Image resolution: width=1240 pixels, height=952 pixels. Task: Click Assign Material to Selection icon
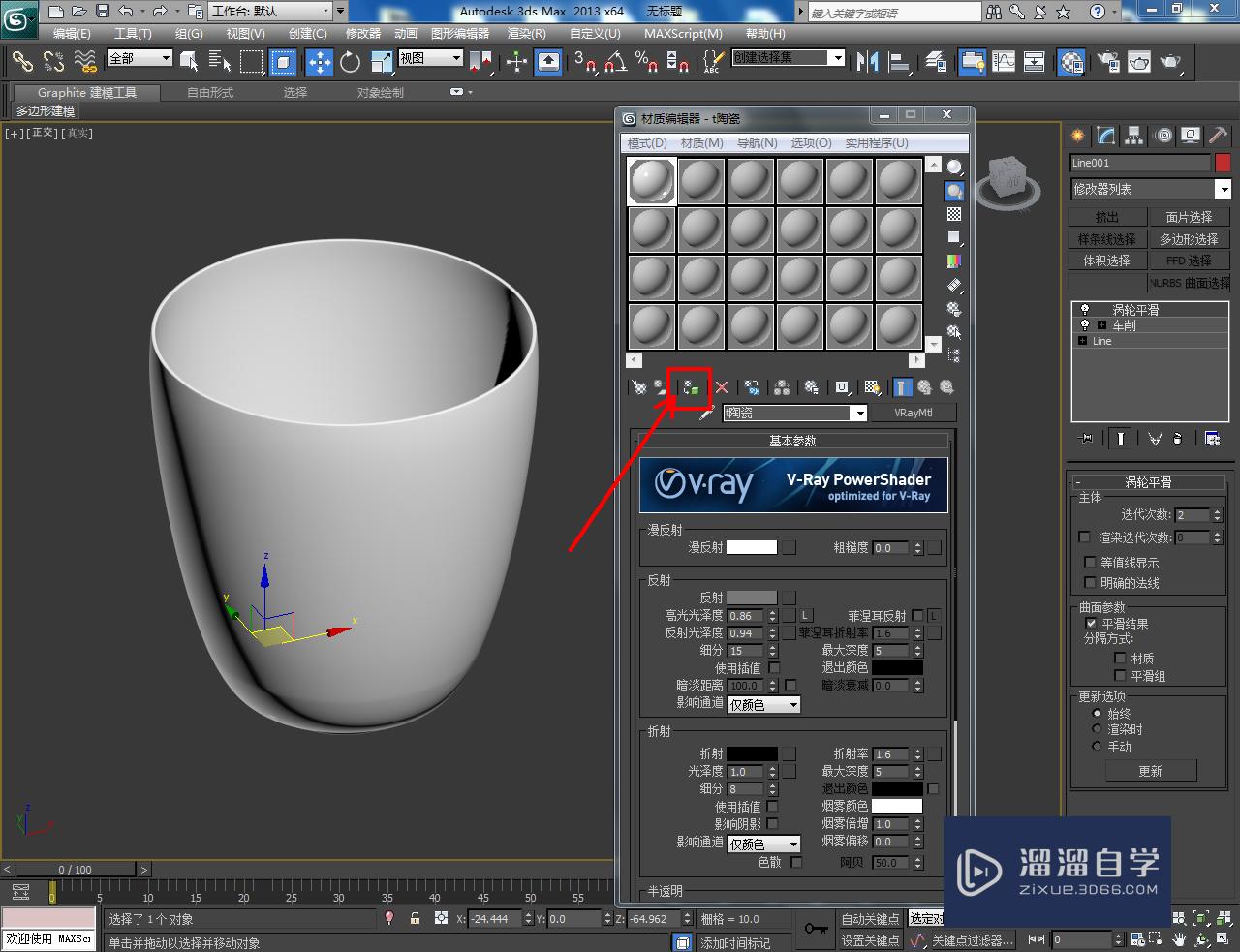tap(690, 387)
